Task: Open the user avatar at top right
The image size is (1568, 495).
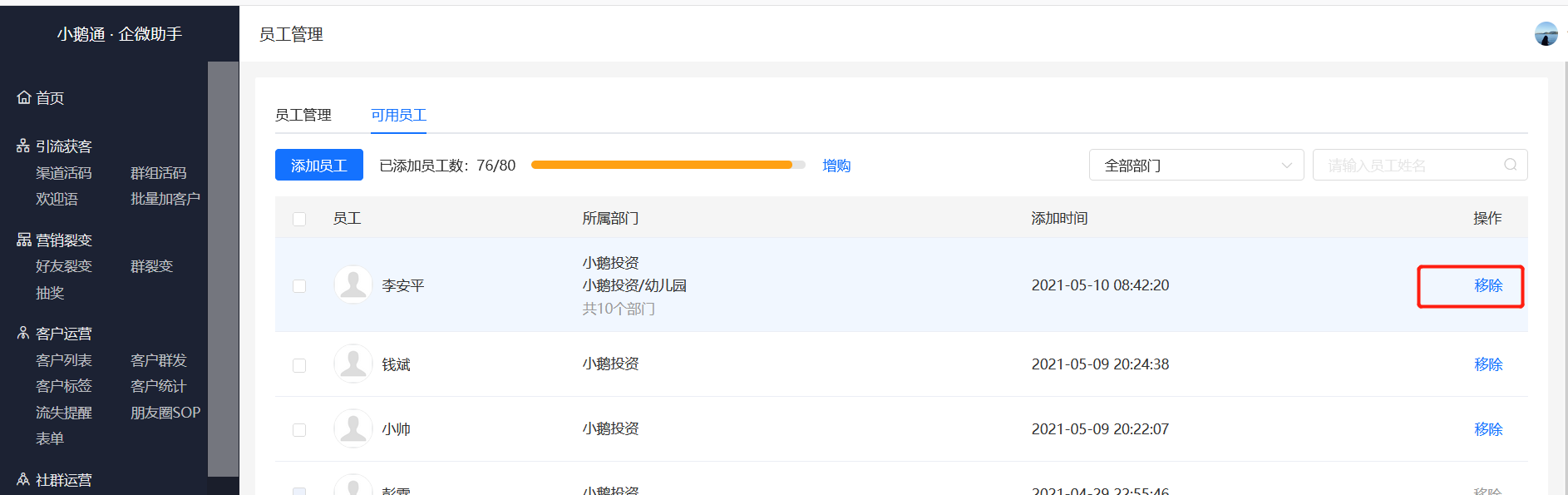Action: click(x=1546, y=34)
